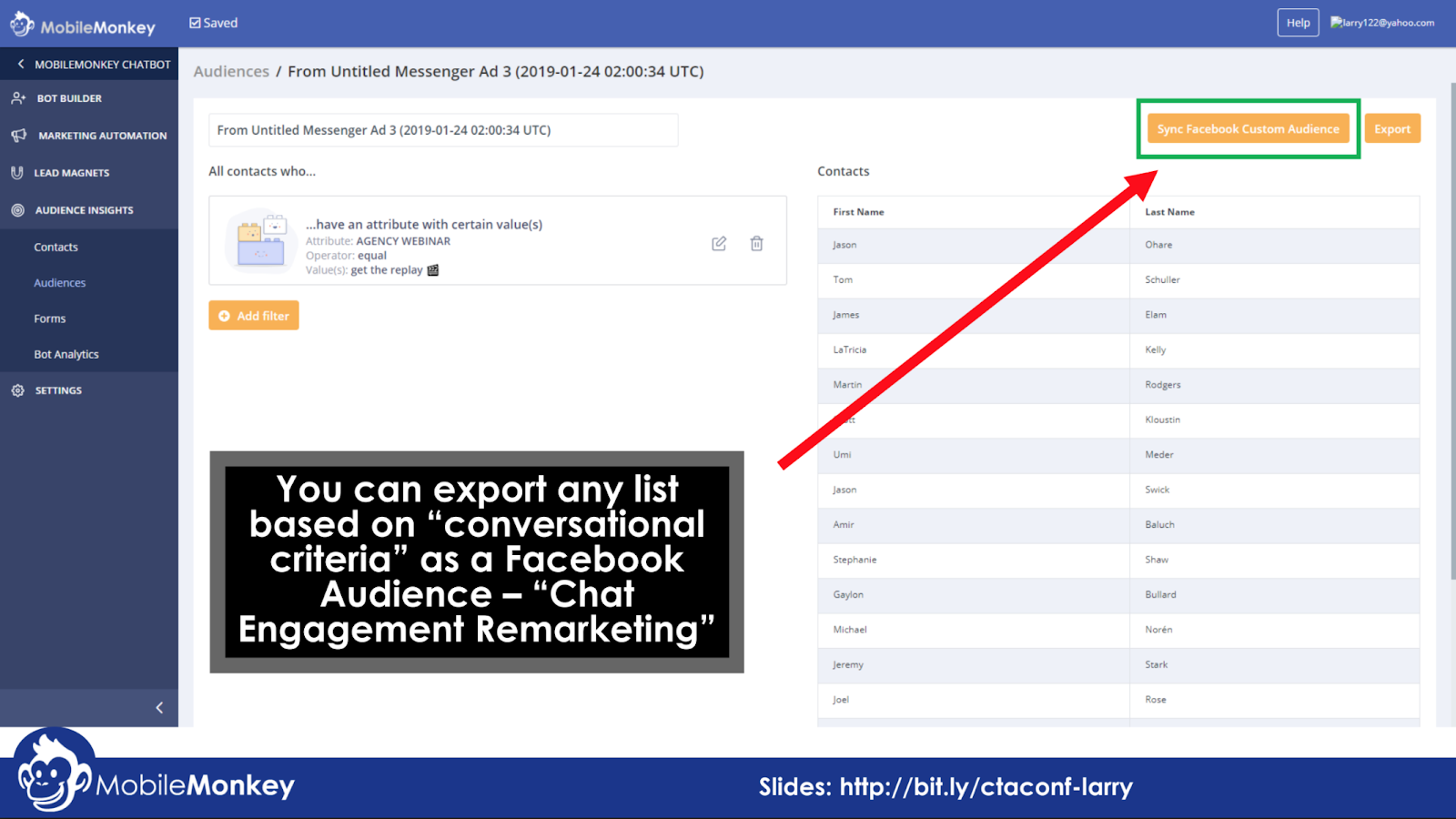This screenshot has height=819, width=1456.
Task: Select the contact row LaTricia Kelly
Action: (1118, 350)
